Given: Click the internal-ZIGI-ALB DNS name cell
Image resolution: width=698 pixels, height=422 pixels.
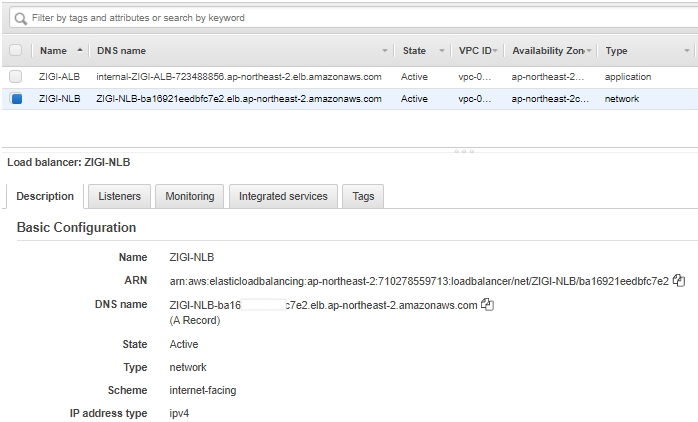Looking at the screenshot, I should (239, 77).
